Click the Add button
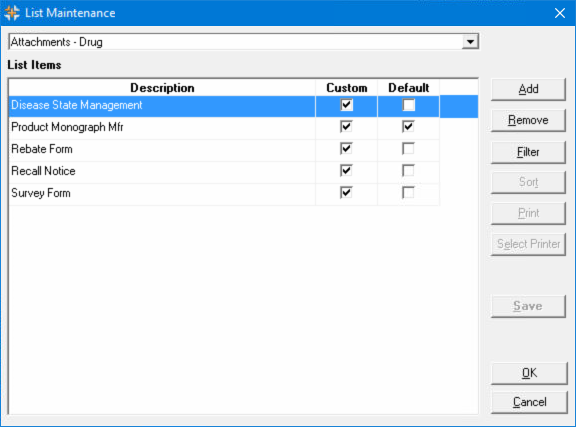The width and height of the screenshot is (576, 427). pyautogui.click(x=528, y=89)
